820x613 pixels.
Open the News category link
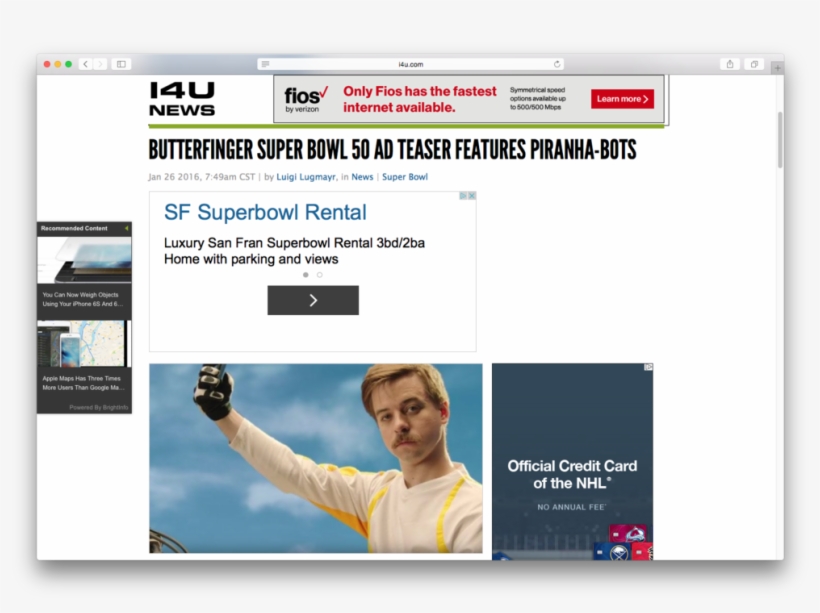362,177
